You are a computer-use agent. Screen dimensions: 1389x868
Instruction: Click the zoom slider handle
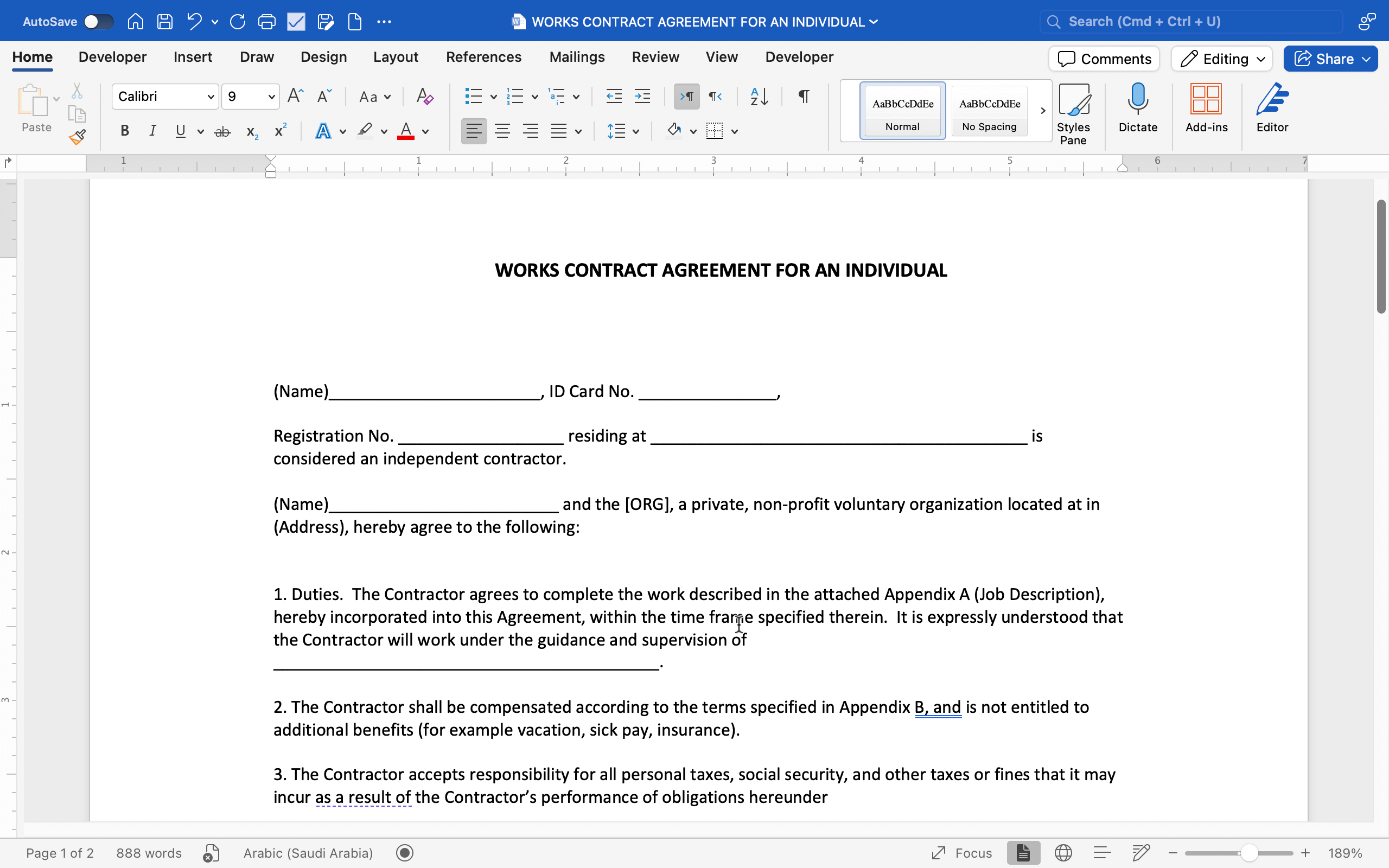(x=1249, y=853)
